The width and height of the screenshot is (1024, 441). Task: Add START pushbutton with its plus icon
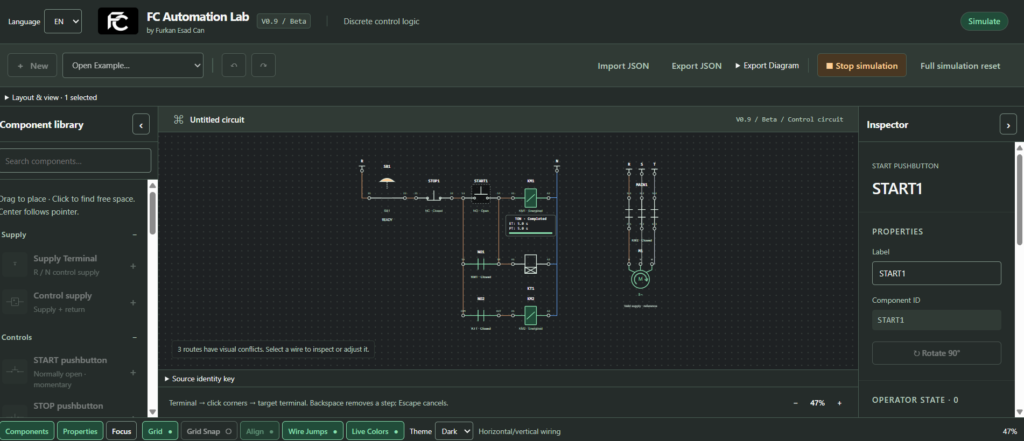[x=133, y=372]
